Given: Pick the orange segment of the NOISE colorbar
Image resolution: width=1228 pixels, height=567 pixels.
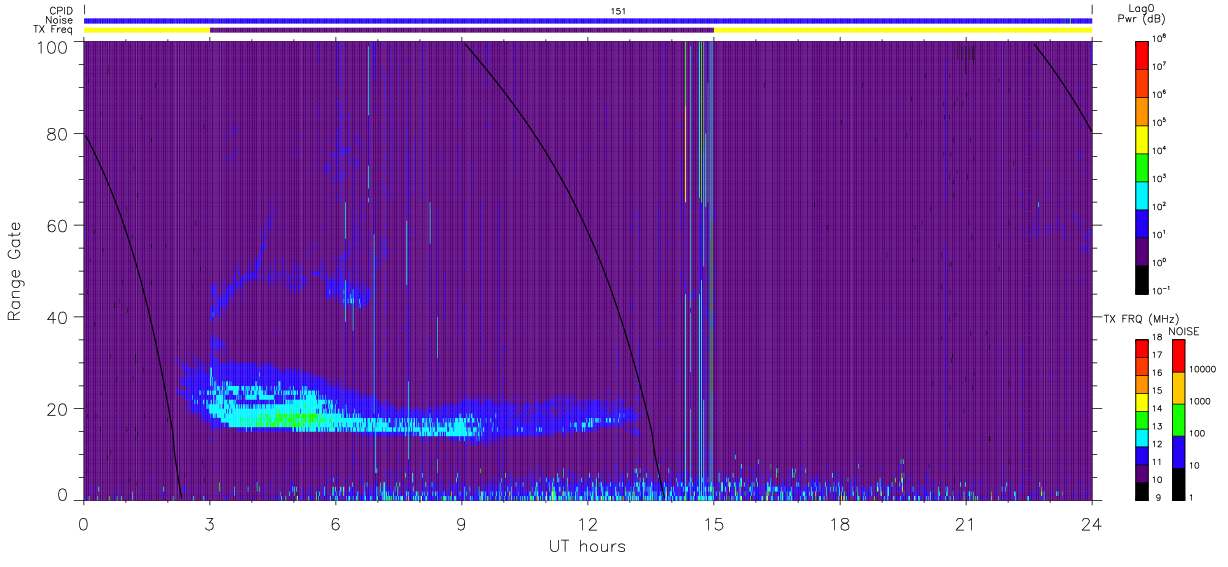Looking at the screenshot, I should [1178, 388].
